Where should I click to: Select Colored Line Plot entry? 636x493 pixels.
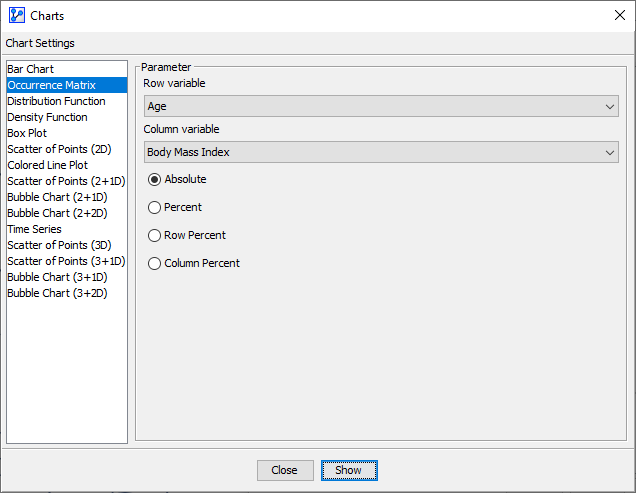[x=47, y=165]
